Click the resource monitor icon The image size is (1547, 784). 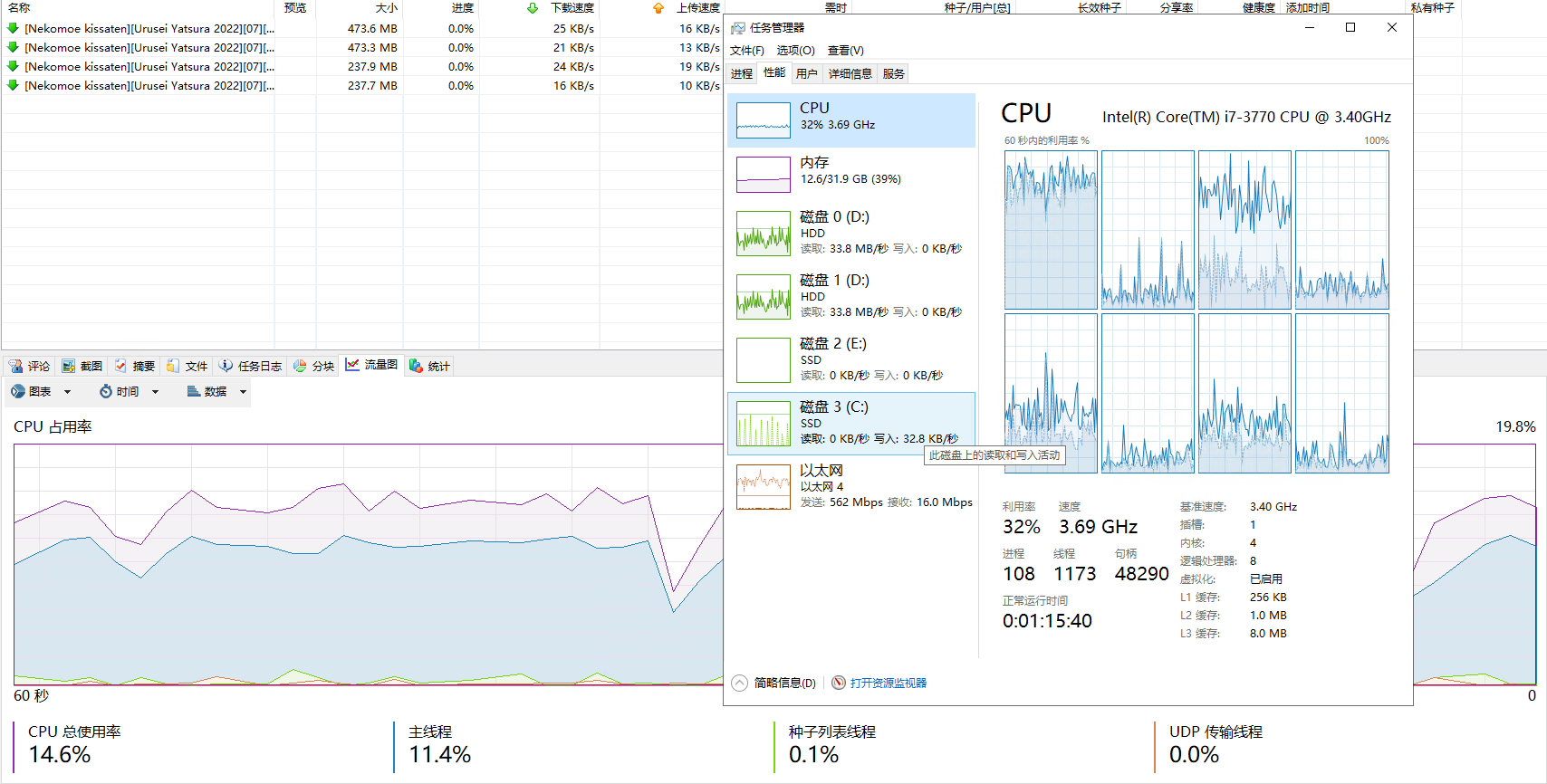[x=839, y=684]
